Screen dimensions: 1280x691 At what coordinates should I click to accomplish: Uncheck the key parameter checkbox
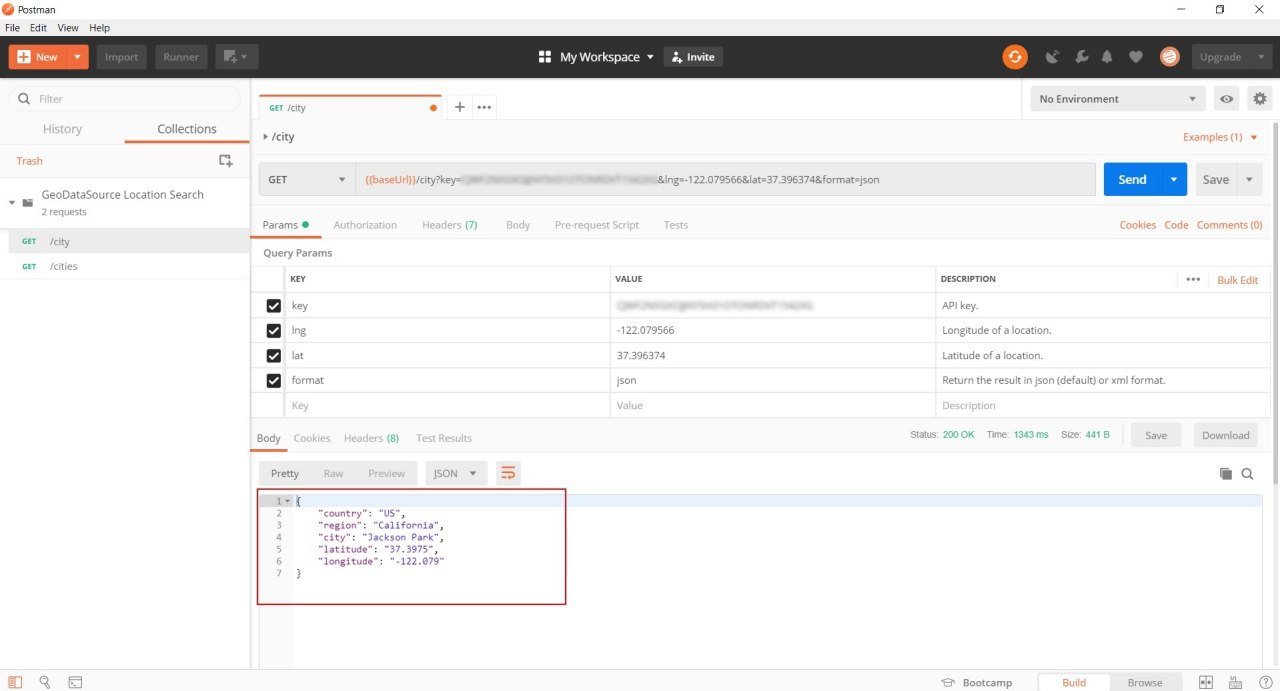pos(273,306)
